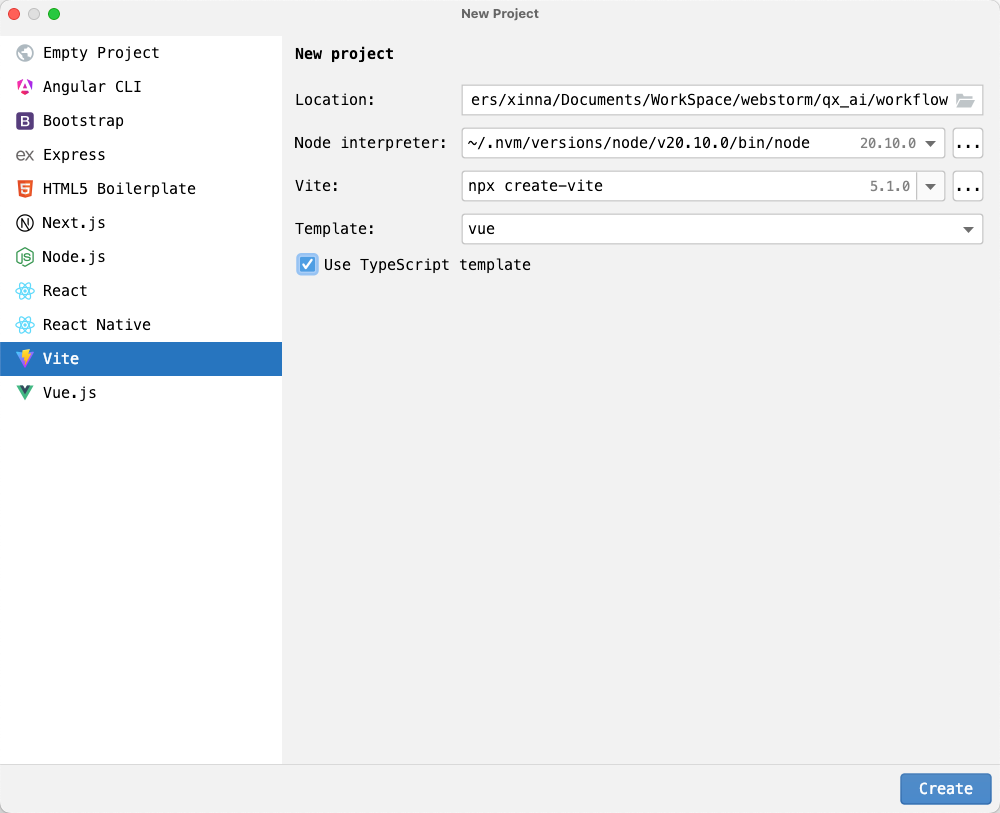Click the Create button
The image size is (1000, 813).
(x=946, y=789)
